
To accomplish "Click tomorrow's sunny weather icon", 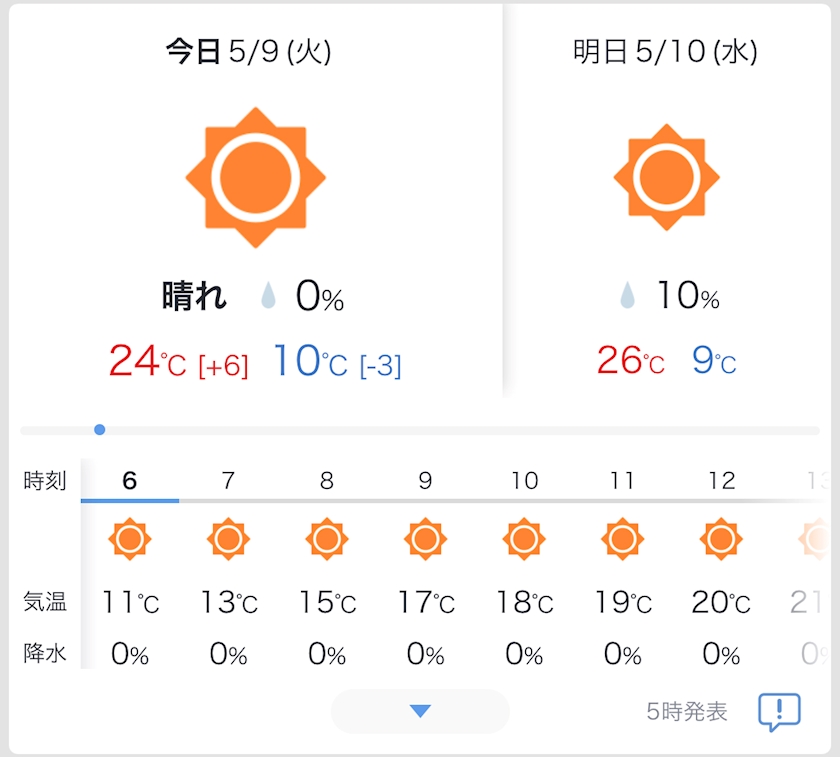I will (x=666, y=177).
